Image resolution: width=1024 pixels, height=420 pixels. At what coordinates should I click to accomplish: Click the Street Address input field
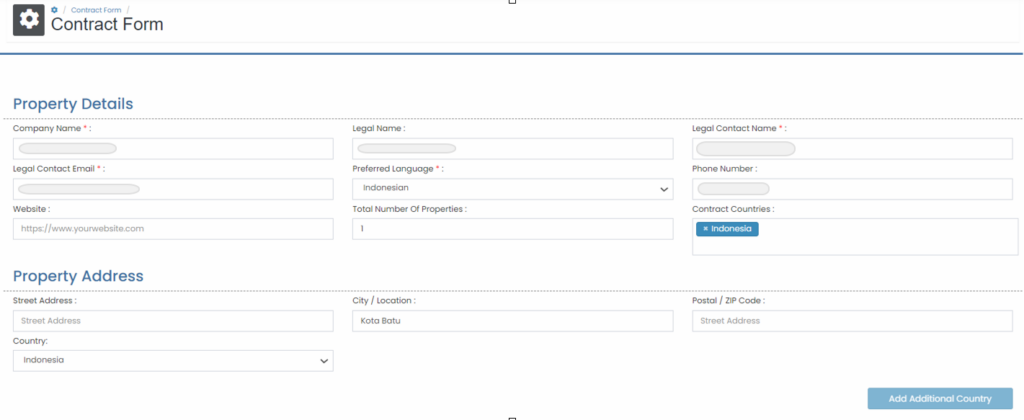[x=173, y=321]
